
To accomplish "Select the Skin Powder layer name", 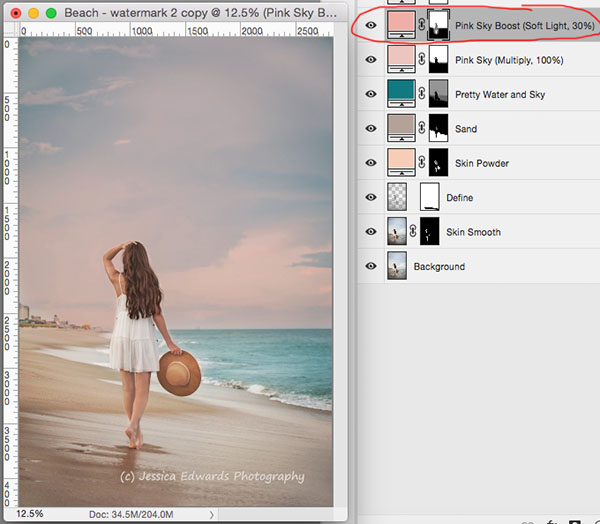I will (482, 163).
